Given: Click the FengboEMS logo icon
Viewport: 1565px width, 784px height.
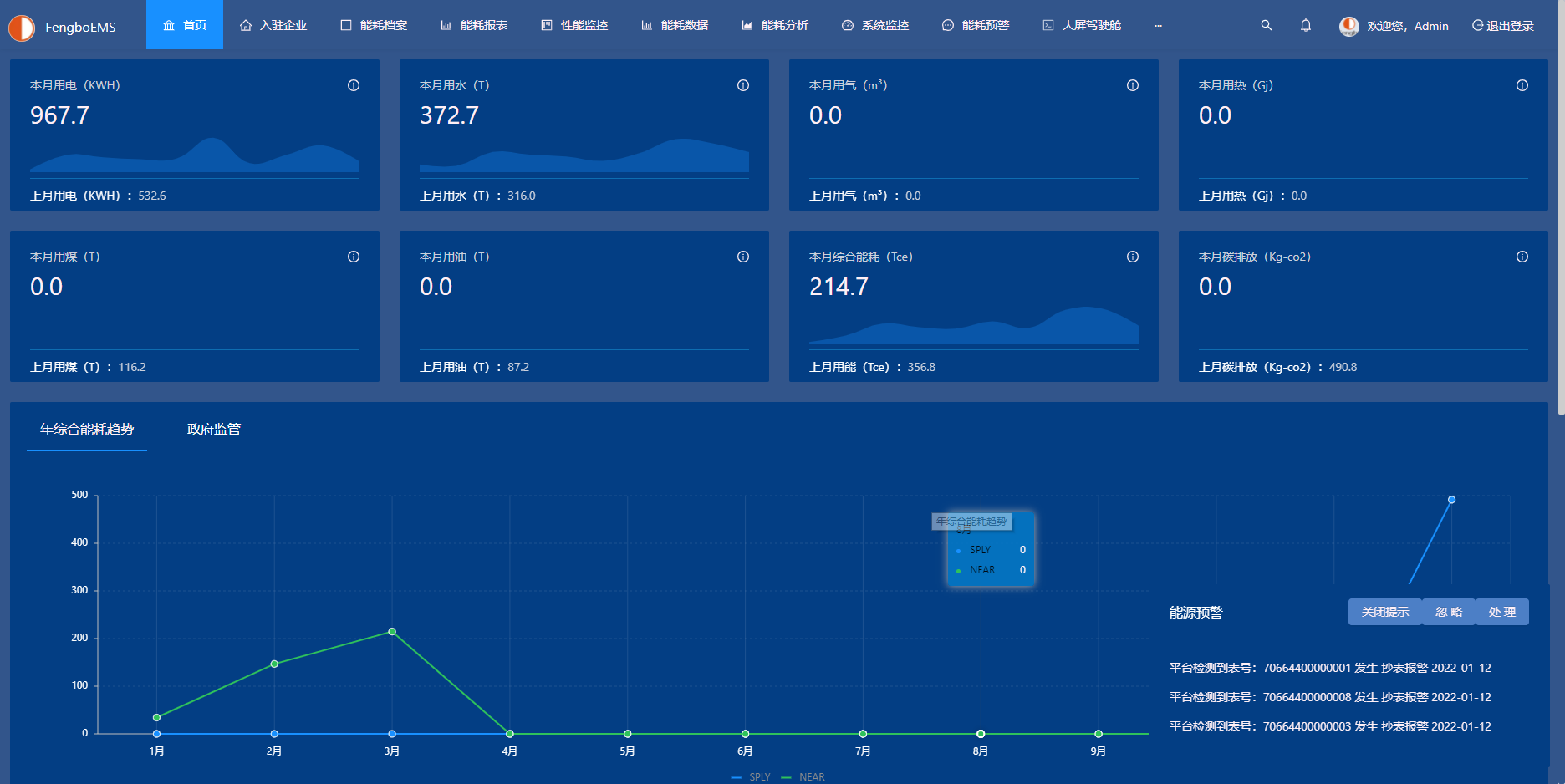Looking at the screenshot, I should click(x=22, y=28).
